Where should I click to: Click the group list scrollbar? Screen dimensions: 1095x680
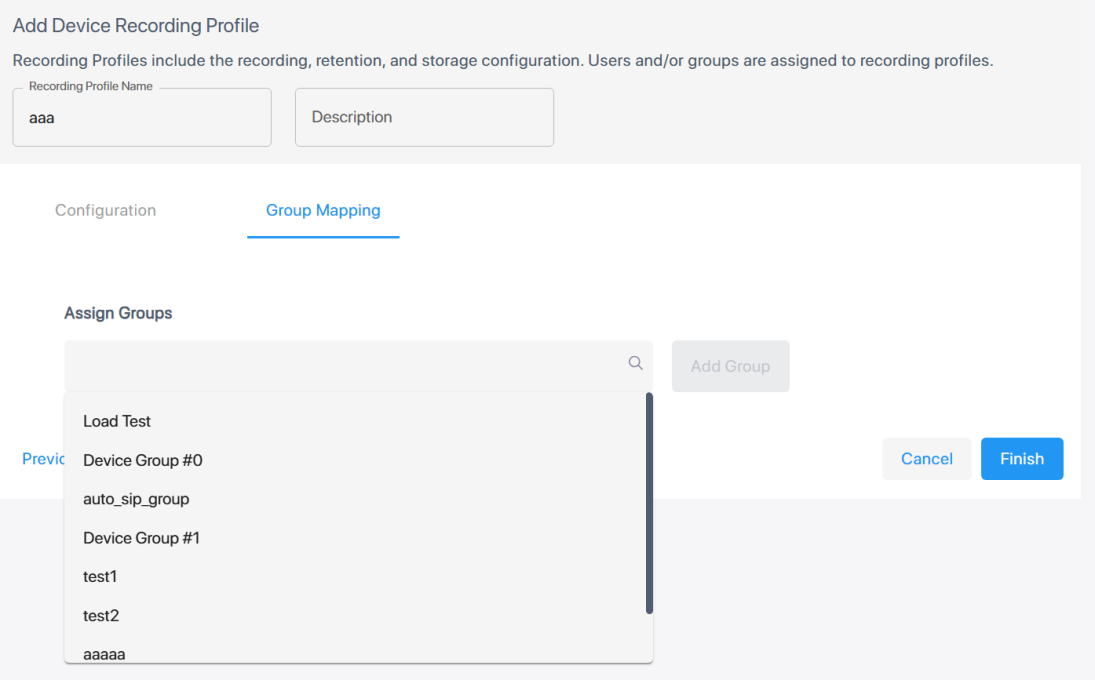coord(649,502)
